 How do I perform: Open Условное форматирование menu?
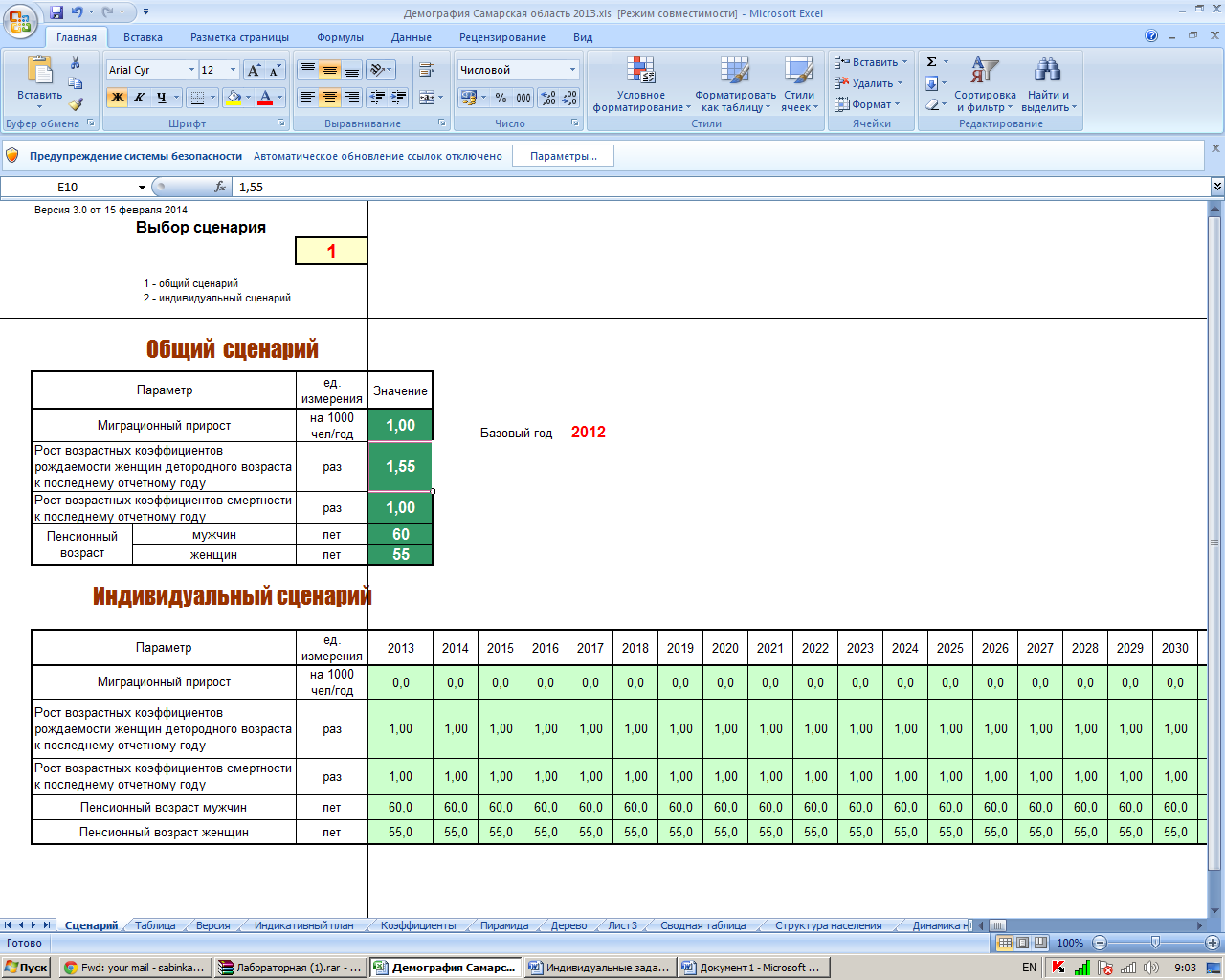(x=640, y=84)
